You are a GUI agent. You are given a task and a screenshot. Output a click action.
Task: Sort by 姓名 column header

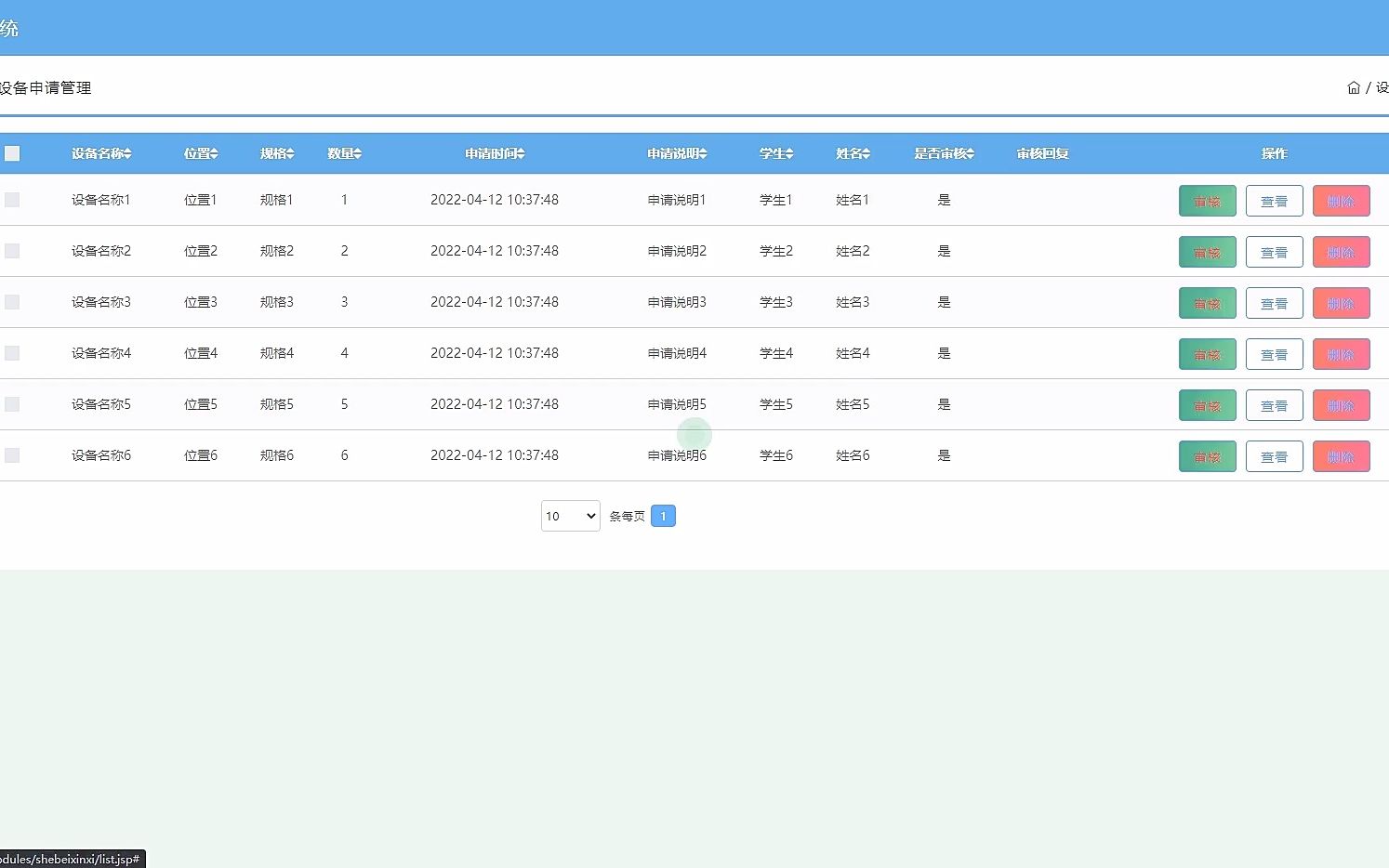click(x=853, y=153)
